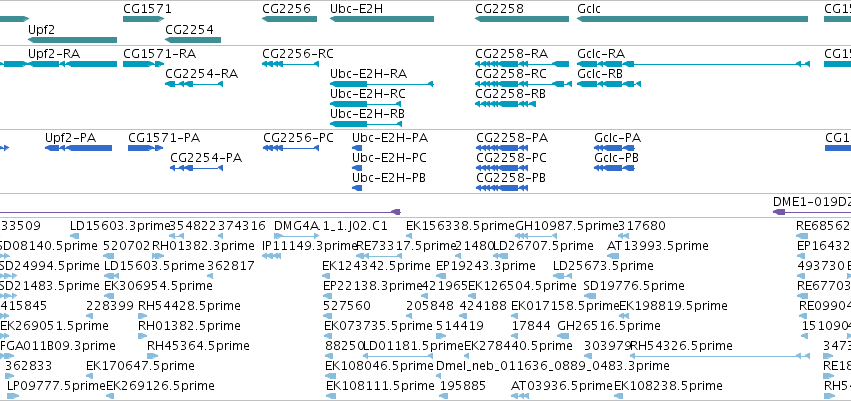Select the Gclc gene bar in the gene track
This screenshot has width=851, height=401.
[692, 19]
